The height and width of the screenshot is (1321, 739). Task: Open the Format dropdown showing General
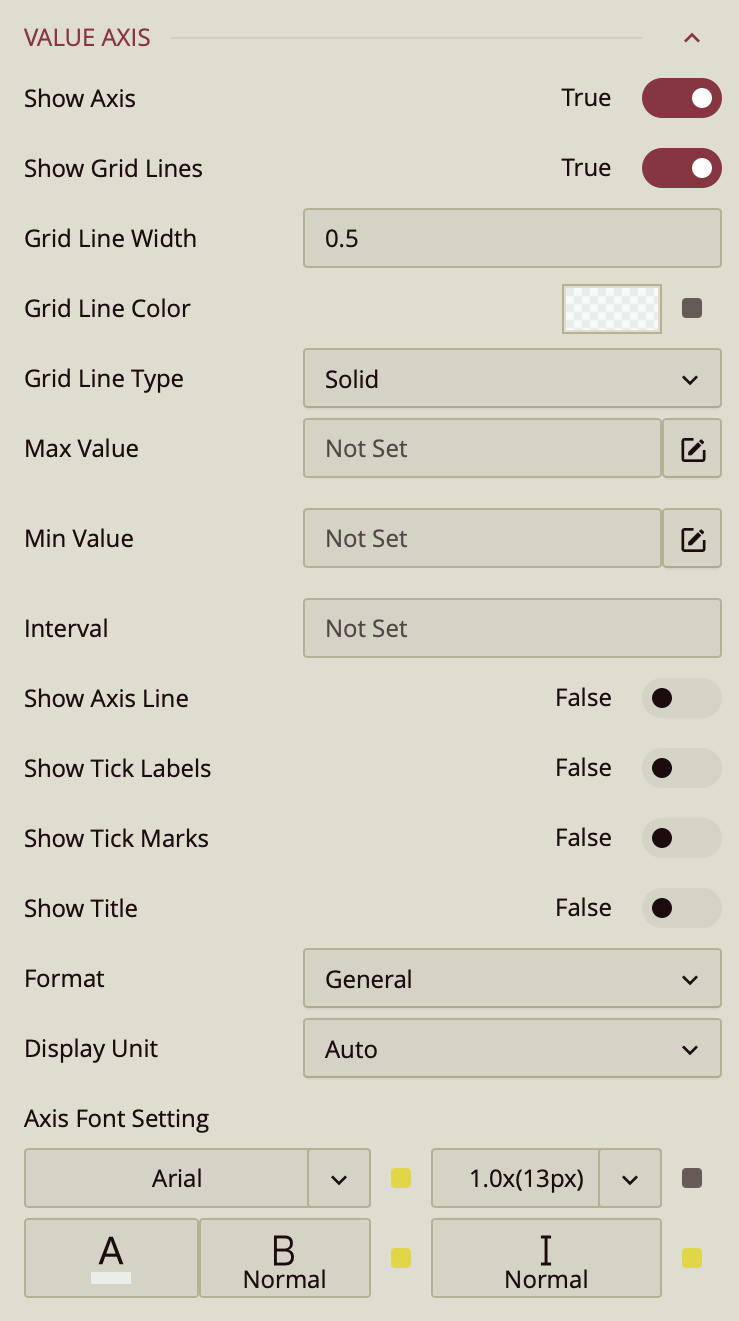511,979
